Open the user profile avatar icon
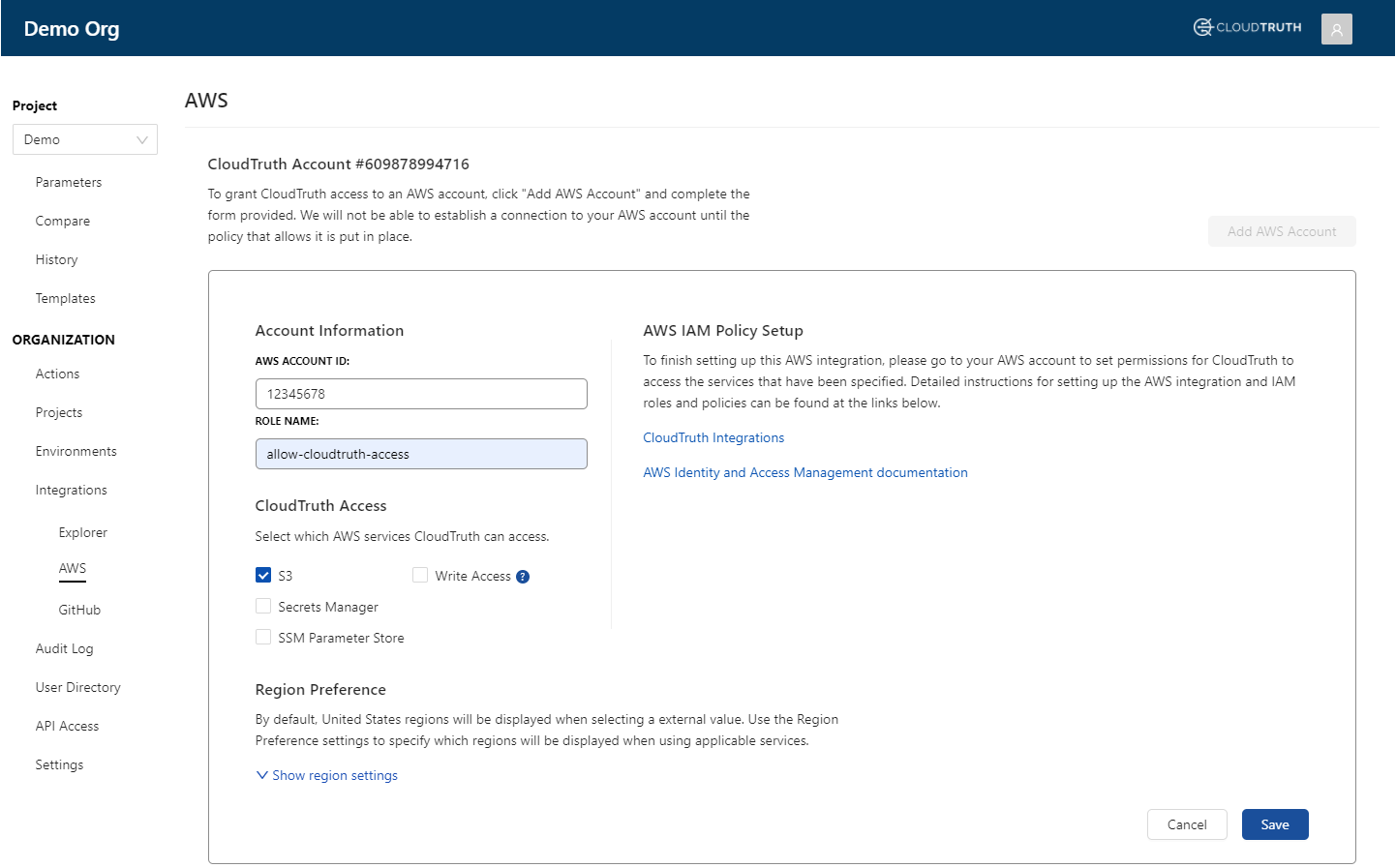The height and width of the screenshot is (868, 1396). point(1336,29)
